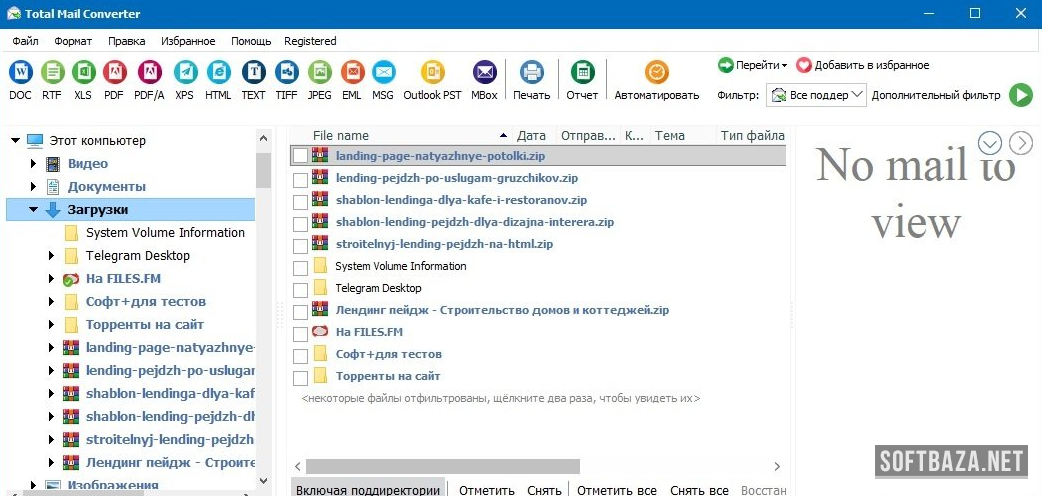Choose the HTML conversion icon
This screenshot has height=496, width=1042.
[x=218, y=73]
